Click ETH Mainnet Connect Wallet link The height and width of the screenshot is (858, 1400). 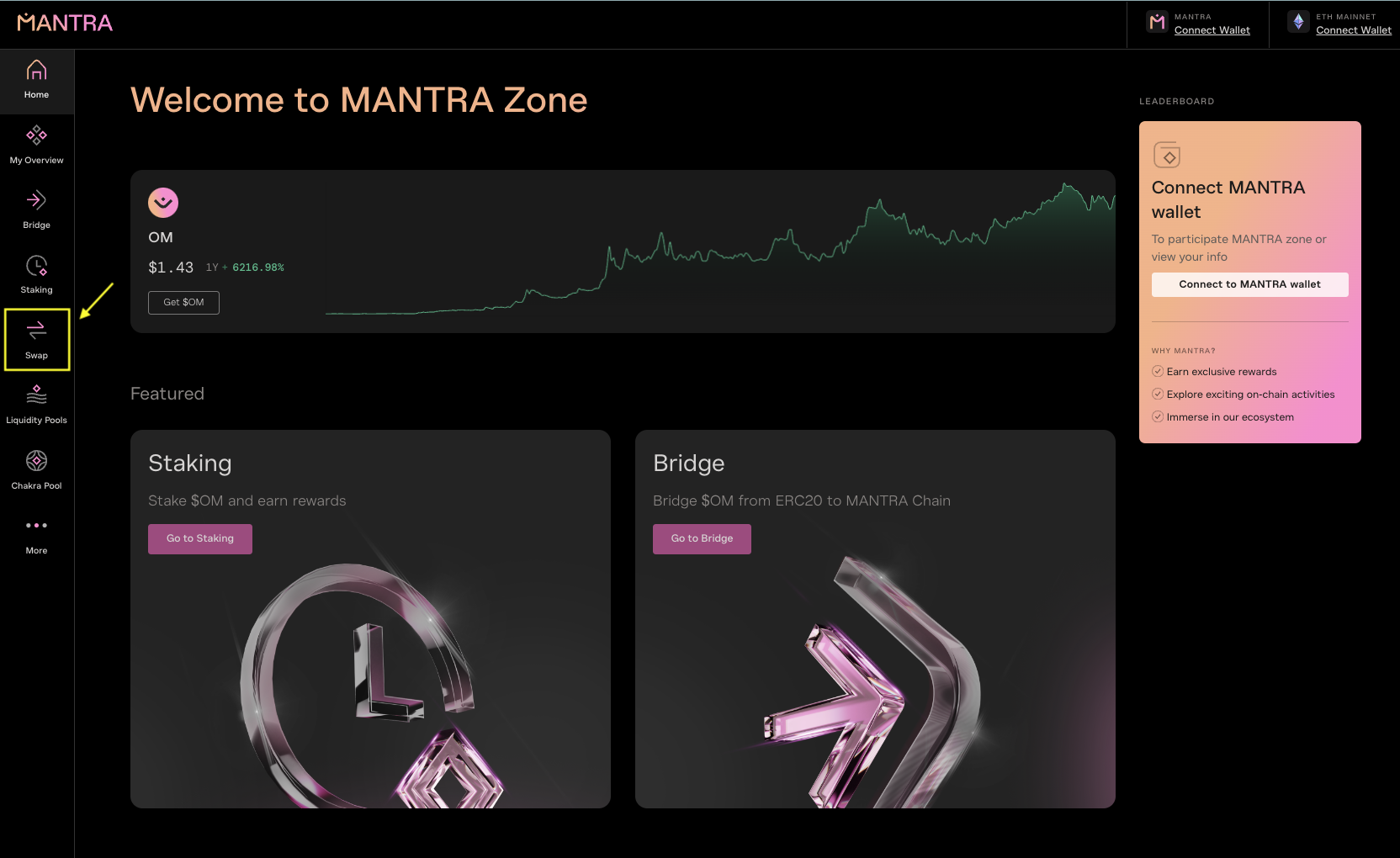(x=1353, y=30)
